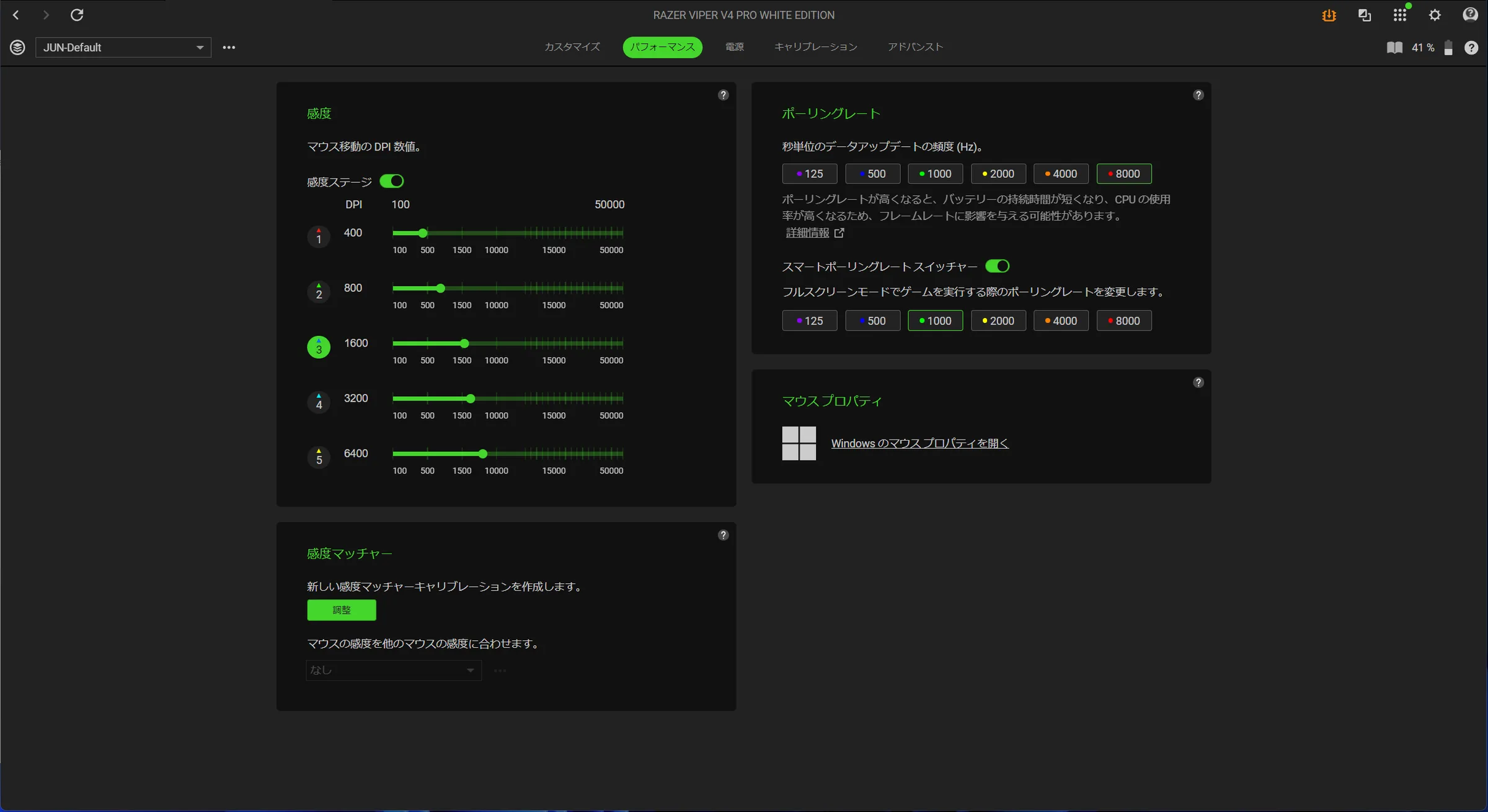Click the green 調整 button
The image size is (1488, 812).
click(342, 610)
